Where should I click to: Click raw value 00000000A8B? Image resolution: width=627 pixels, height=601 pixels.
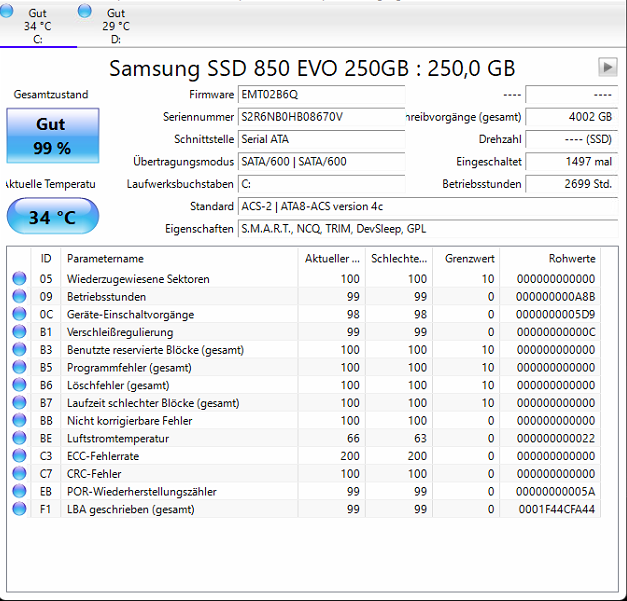pos(555,297)
